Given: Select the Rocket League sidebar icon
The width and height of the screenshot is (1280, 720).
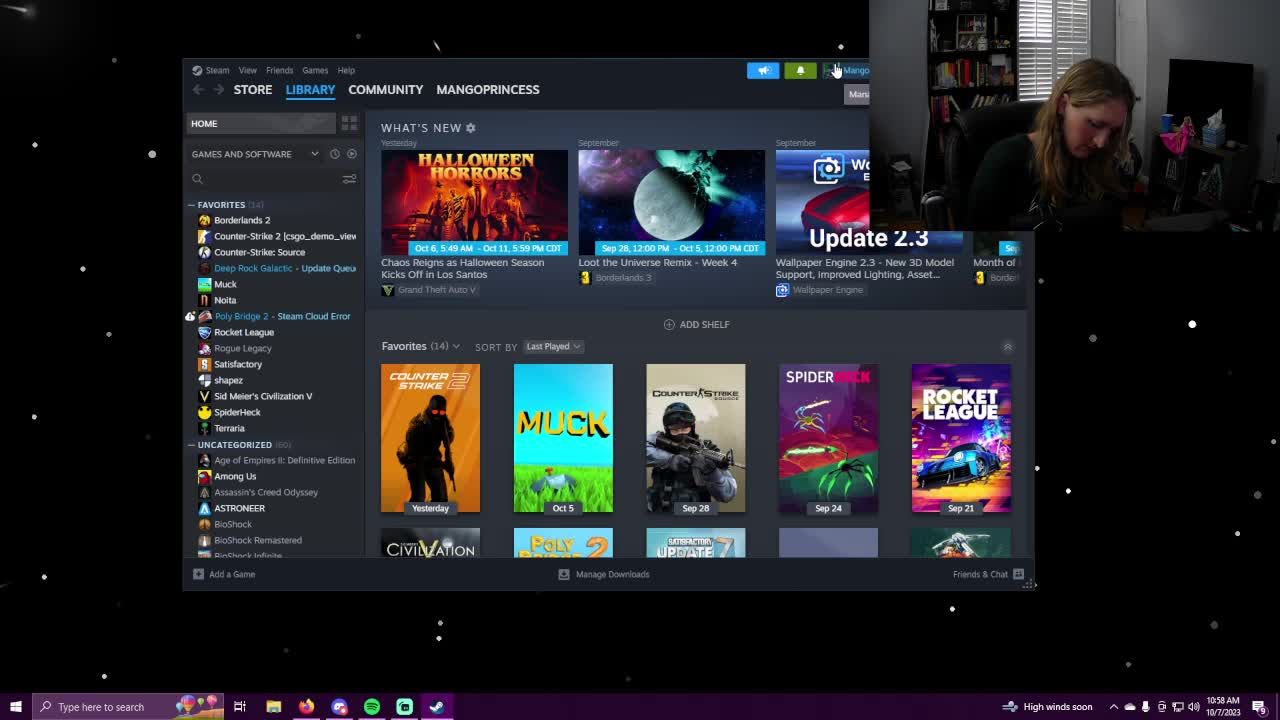Looking at the screenshot, I should point(205,332).
